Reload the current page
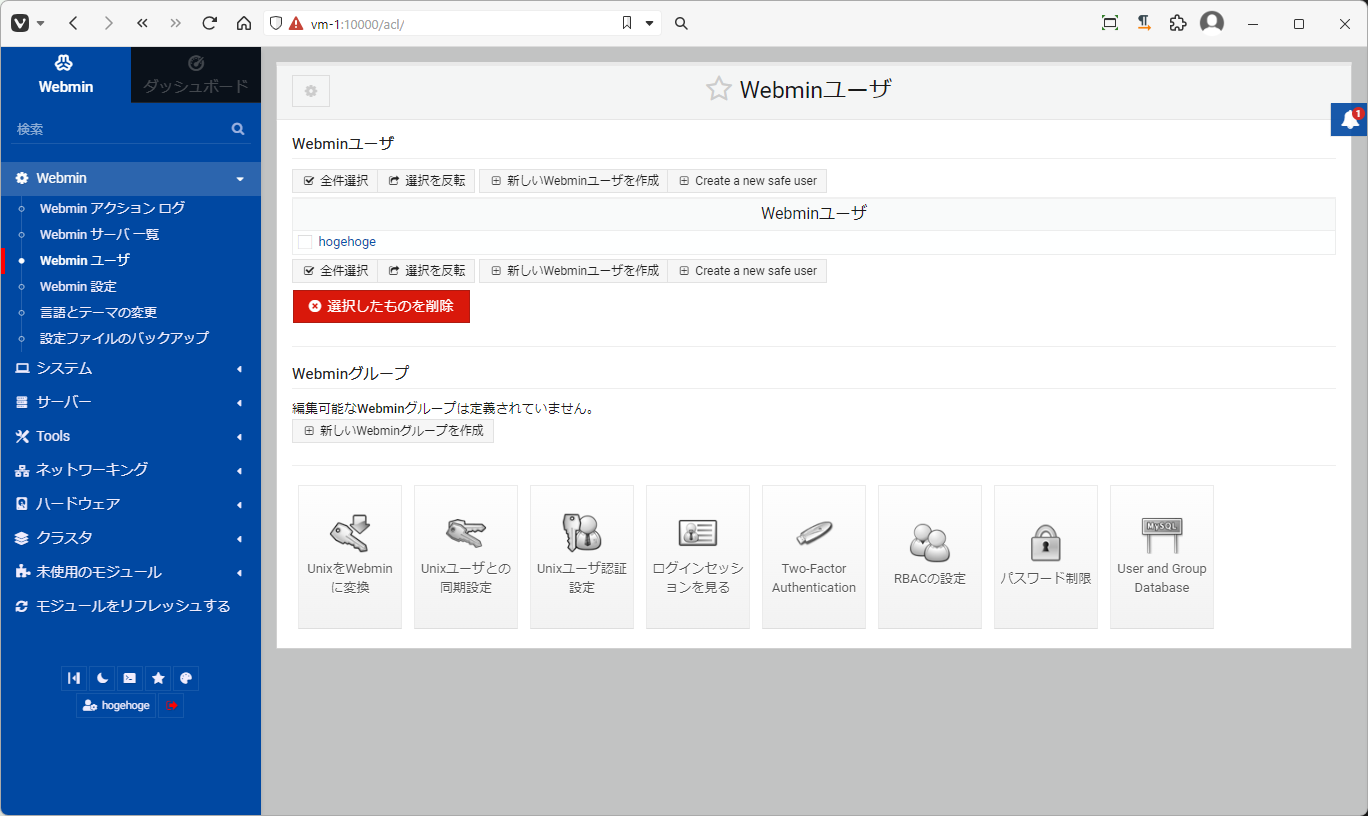Image resolution: width=1368 pixels, height=816 pixels. [x=209, y=23]
